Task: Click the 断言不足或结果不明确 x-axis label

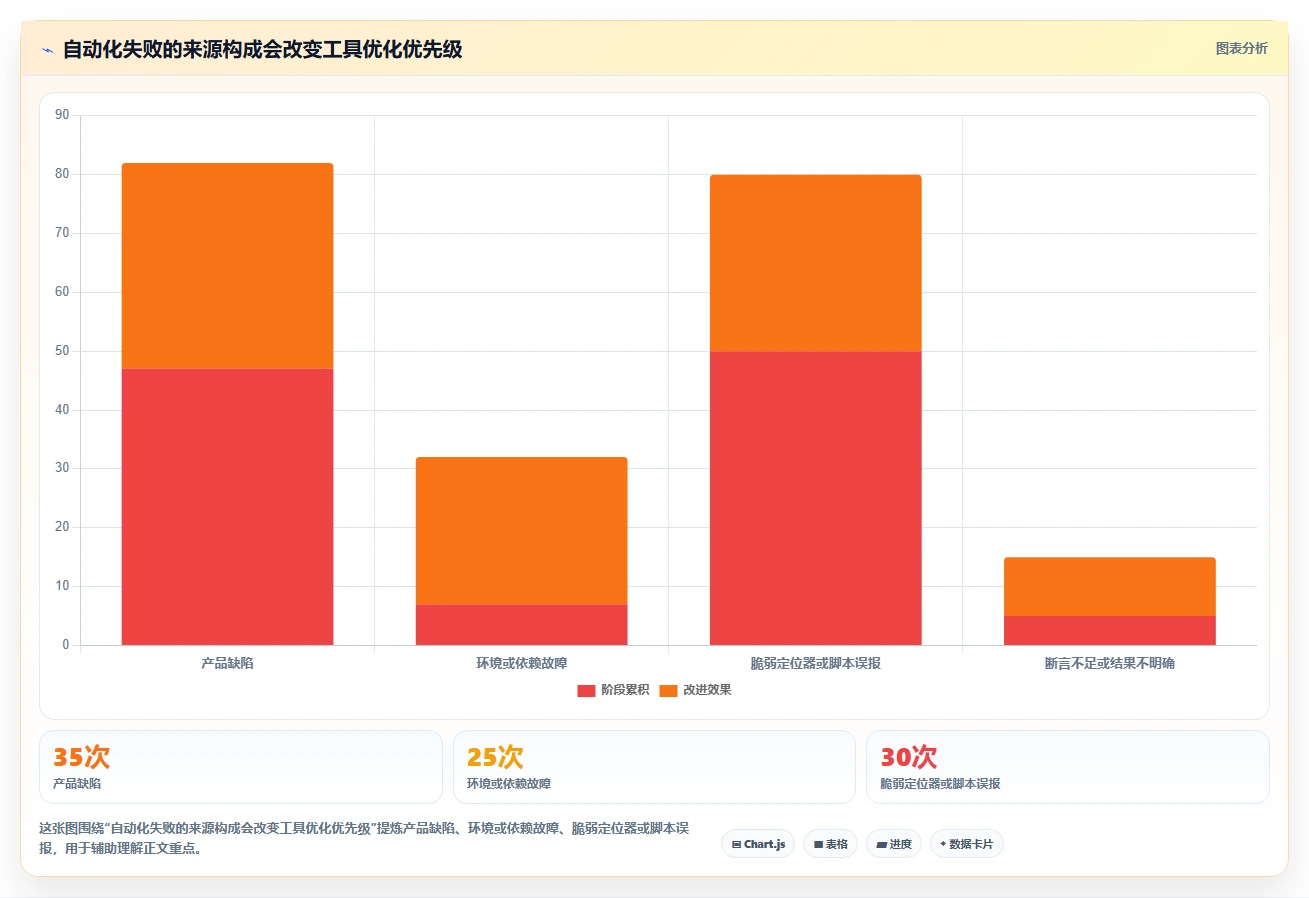Action: click(1109, 663)
